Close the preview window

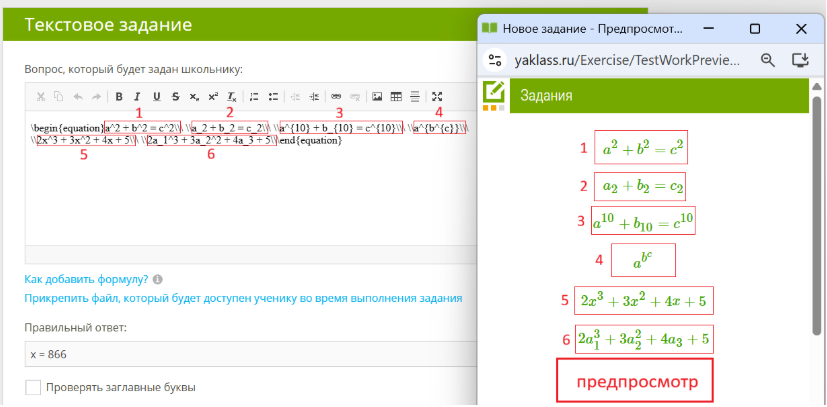tap(801, 29)
